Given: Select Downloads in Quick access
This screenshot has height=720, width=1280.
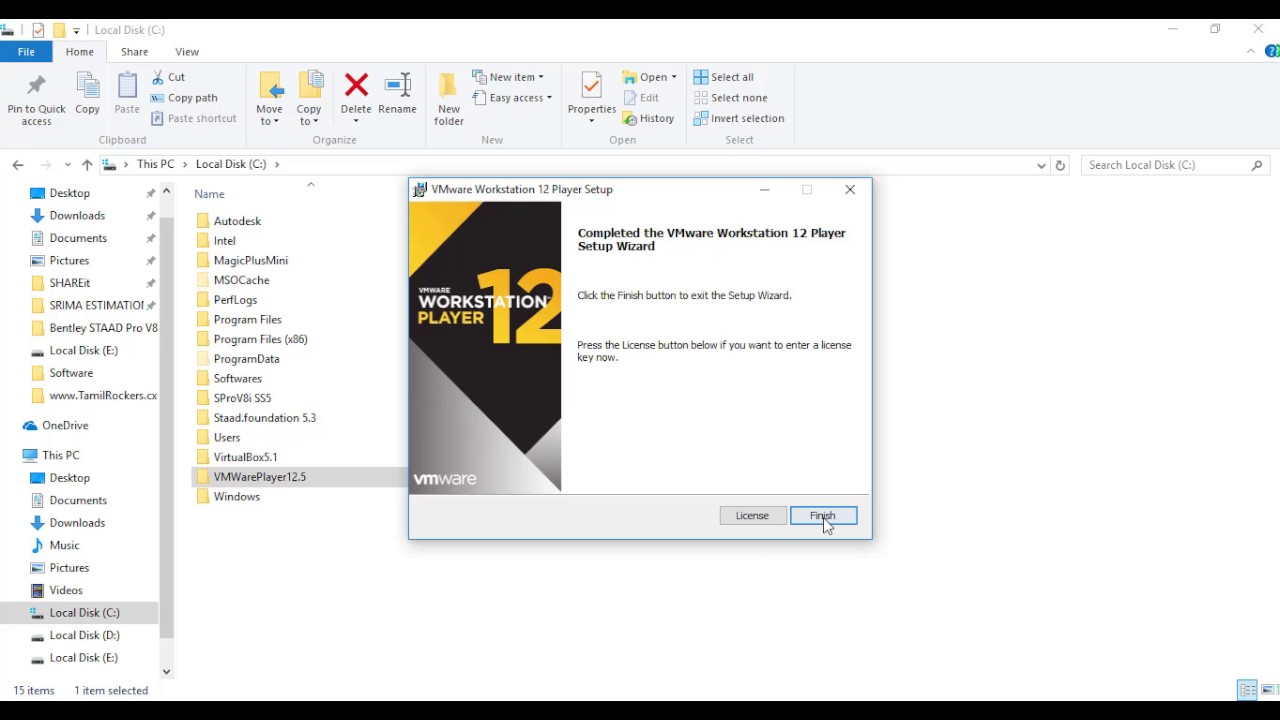Looking at the screenshot, I should 77,216.
